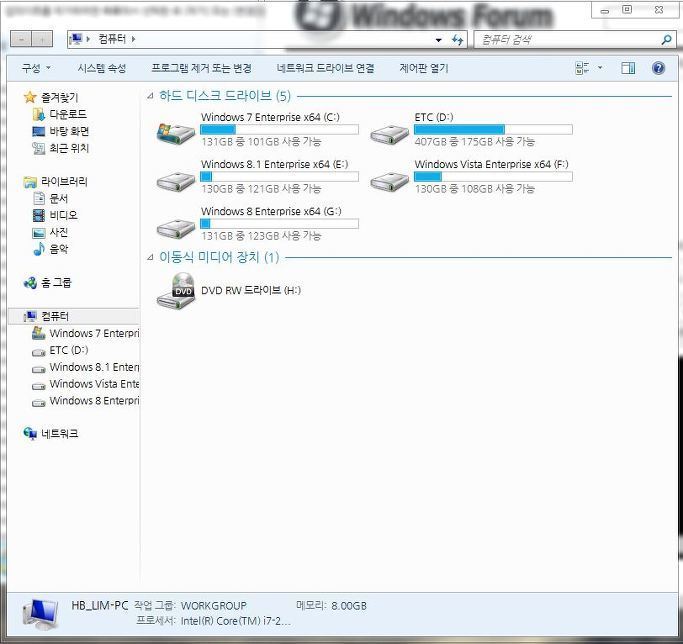Click the Favorites star icon (즐겨찾기)
Screen dimensions: 683x644
pyautogui.click(x=30, y=97)
